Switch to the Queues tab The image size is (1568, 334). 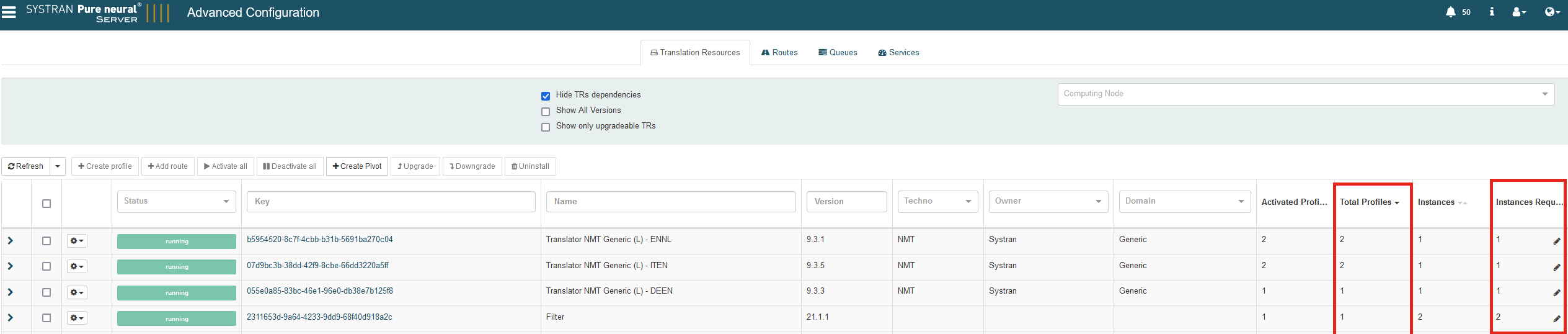point(838,53)
